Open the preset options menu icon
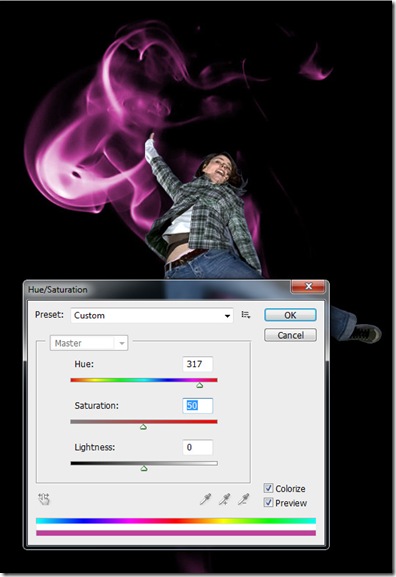Viewport: 396px width, 577px height. tap(245, 315)
